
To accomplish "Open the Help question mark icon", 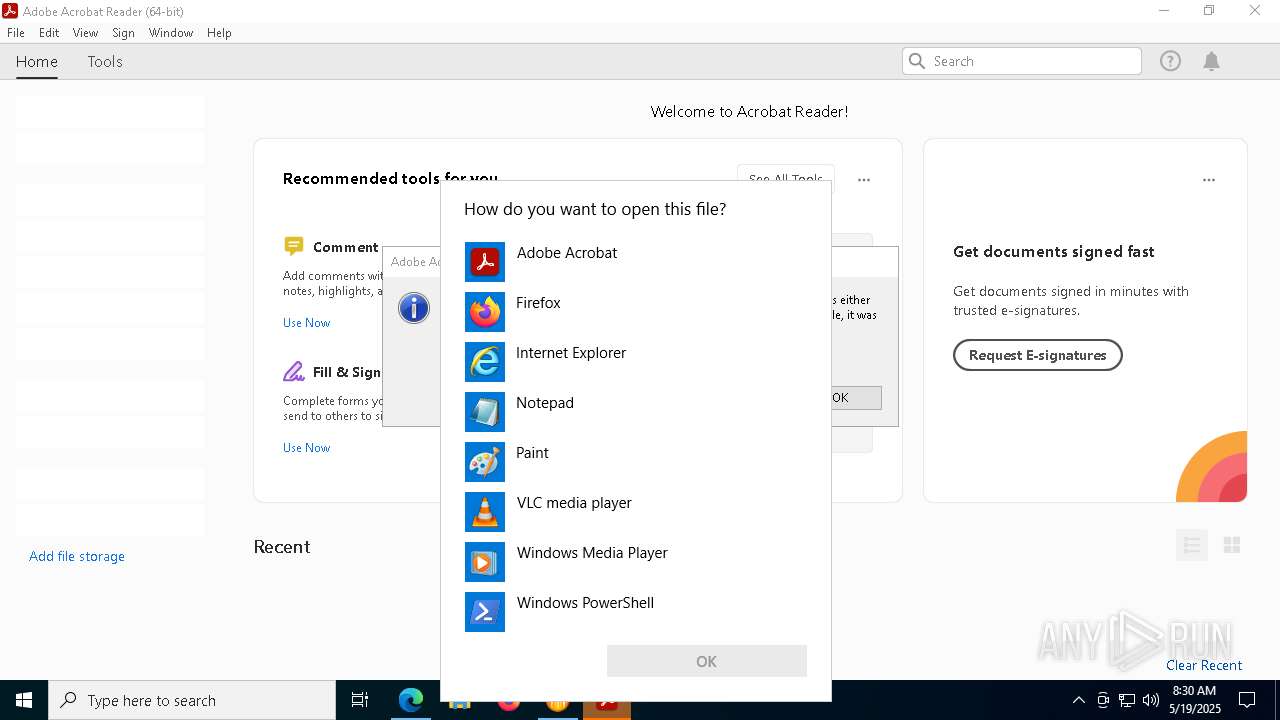I will coord(1170,61).
